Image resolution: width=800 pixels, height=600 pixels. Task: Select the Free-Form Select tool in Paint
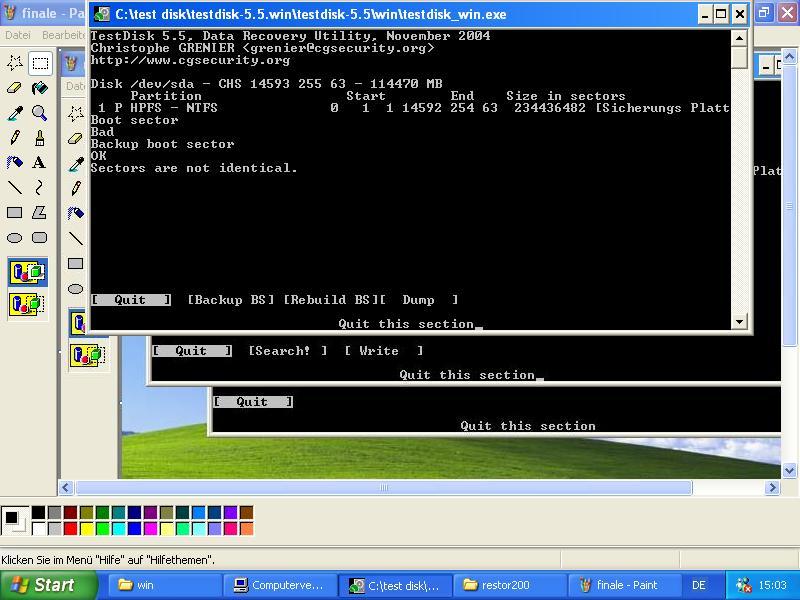(14, 63)
